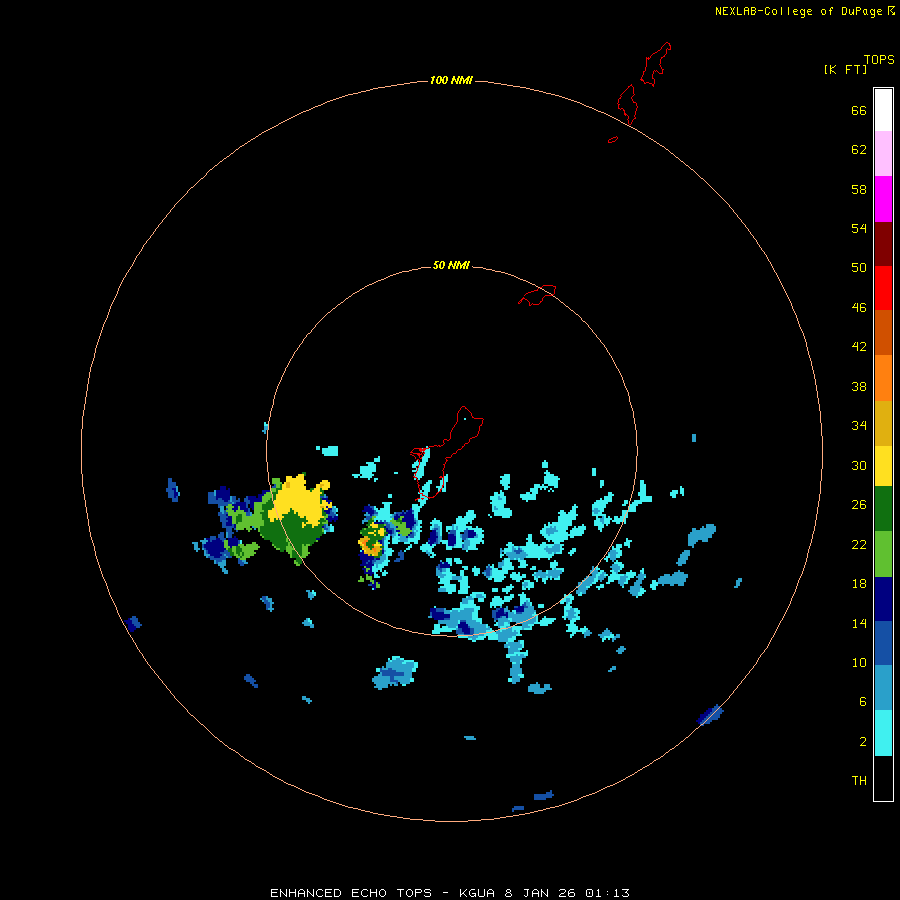
Task: Select the magenta legend swatch
Action: [x=883, y=199]
